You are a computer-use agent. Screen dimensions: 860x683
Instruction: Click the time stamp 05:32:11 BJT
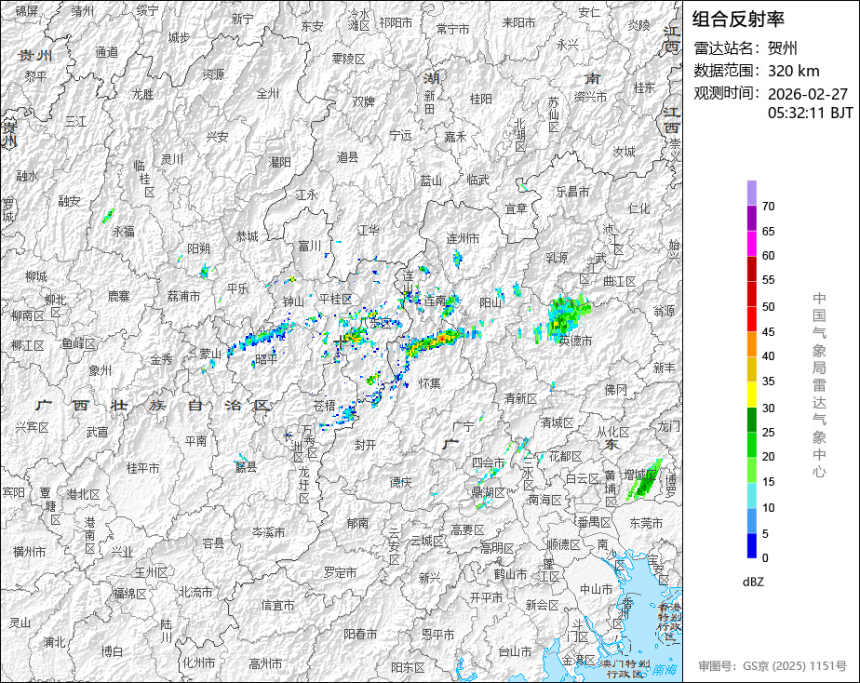(810, 113)
